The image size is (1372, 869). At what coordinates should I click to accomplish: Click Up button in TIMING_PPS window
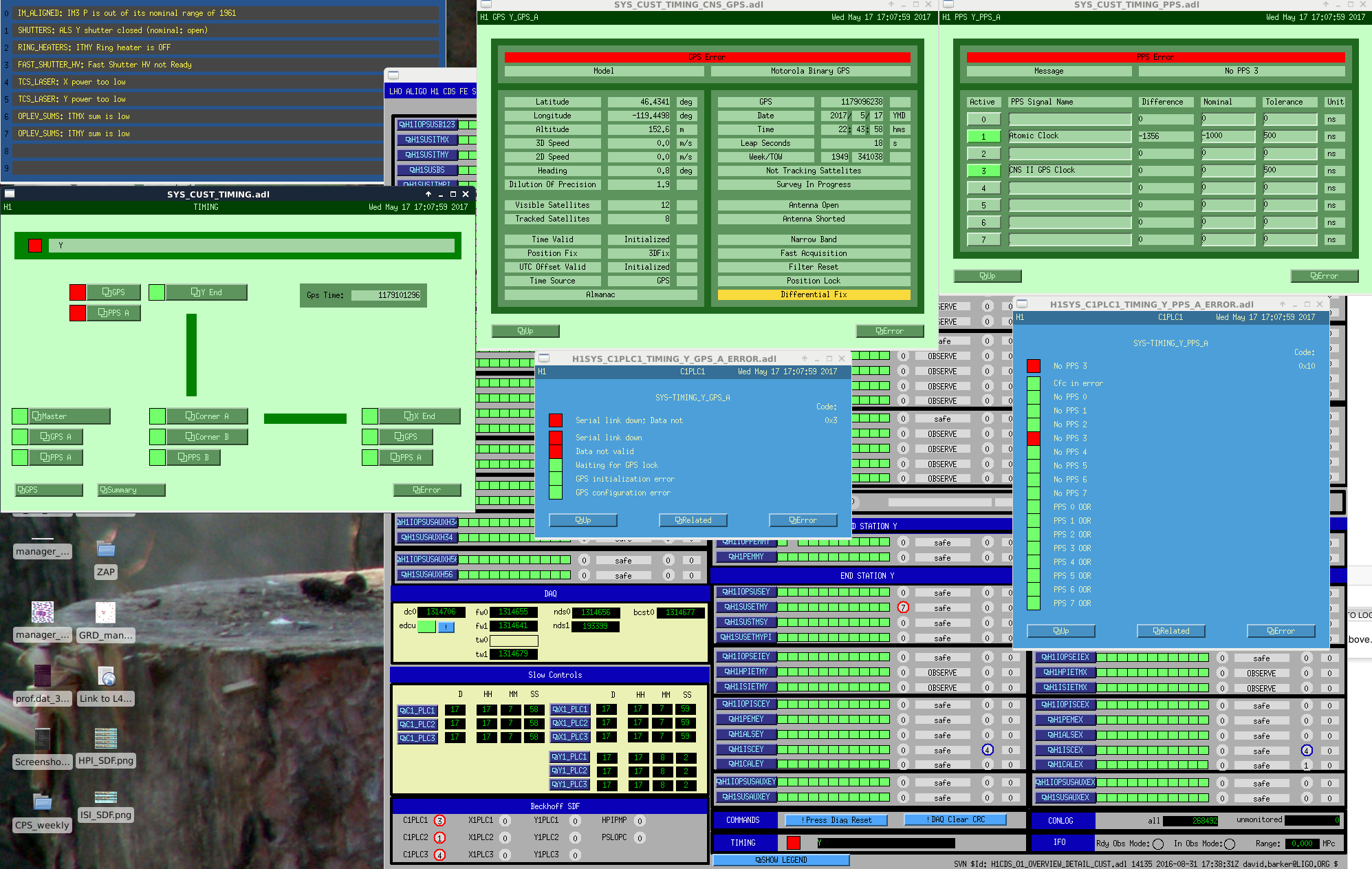pos(988,276)
